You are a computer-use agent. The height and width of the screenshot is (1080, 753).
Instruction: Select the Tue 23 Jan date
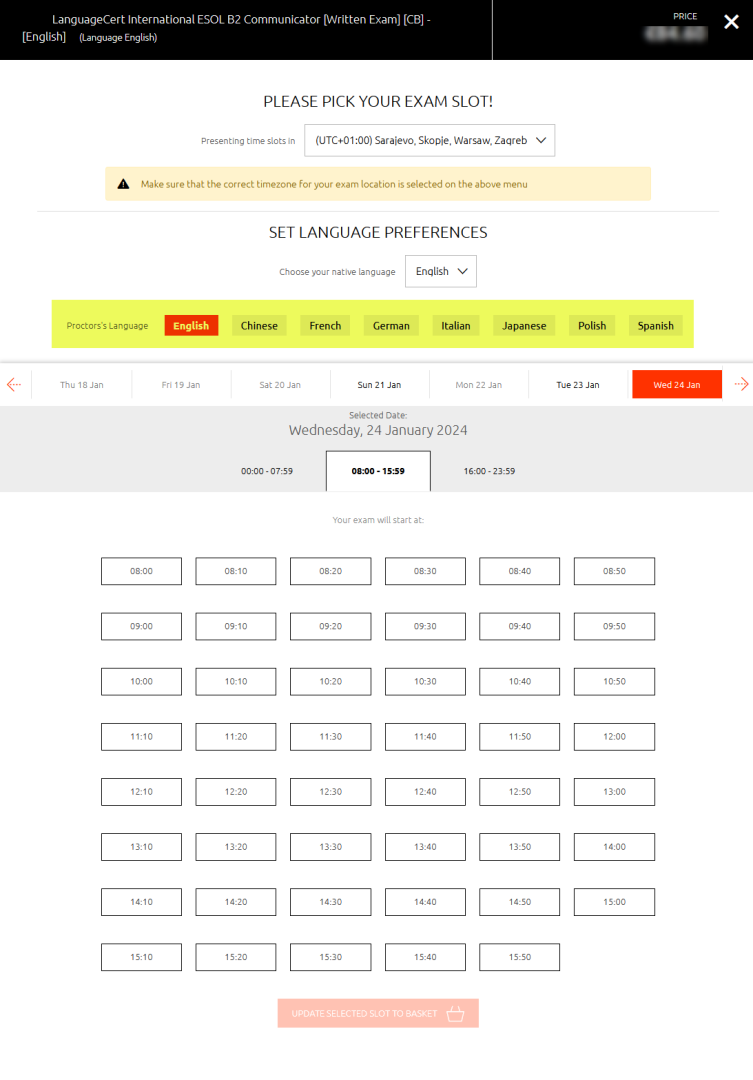(578, 384)
